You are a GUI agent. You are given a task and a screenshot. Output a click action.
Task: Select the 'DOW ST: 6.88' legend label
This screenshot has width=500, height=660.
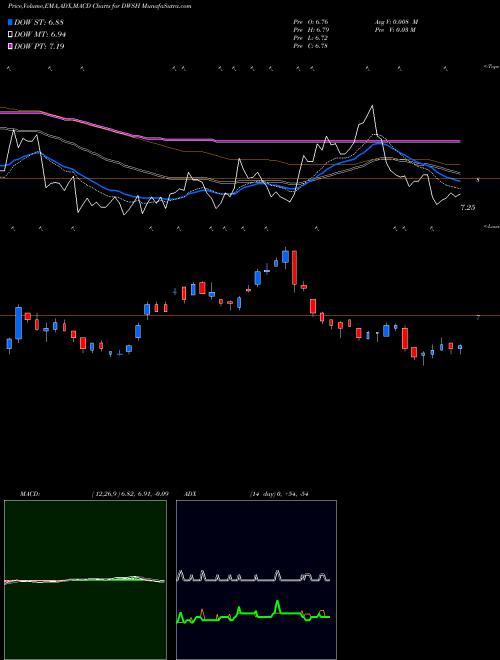click(39, 22)
